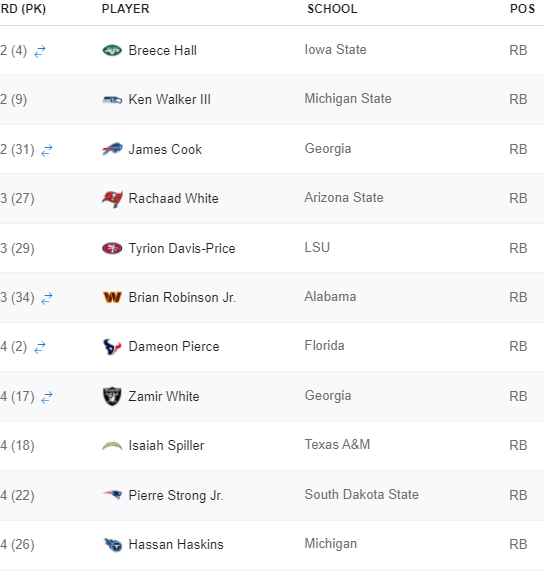The image size is (544, 572).
Task: Click the Titans logo next to Hassan Haskins
Action: pos(113,545)
